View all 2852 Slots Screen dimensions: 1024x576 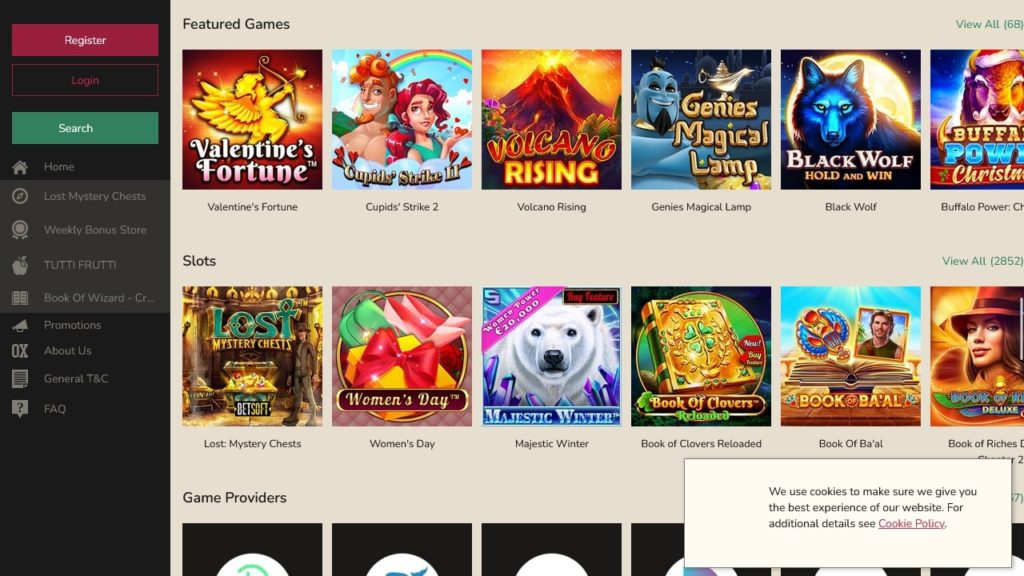(982, 261)
